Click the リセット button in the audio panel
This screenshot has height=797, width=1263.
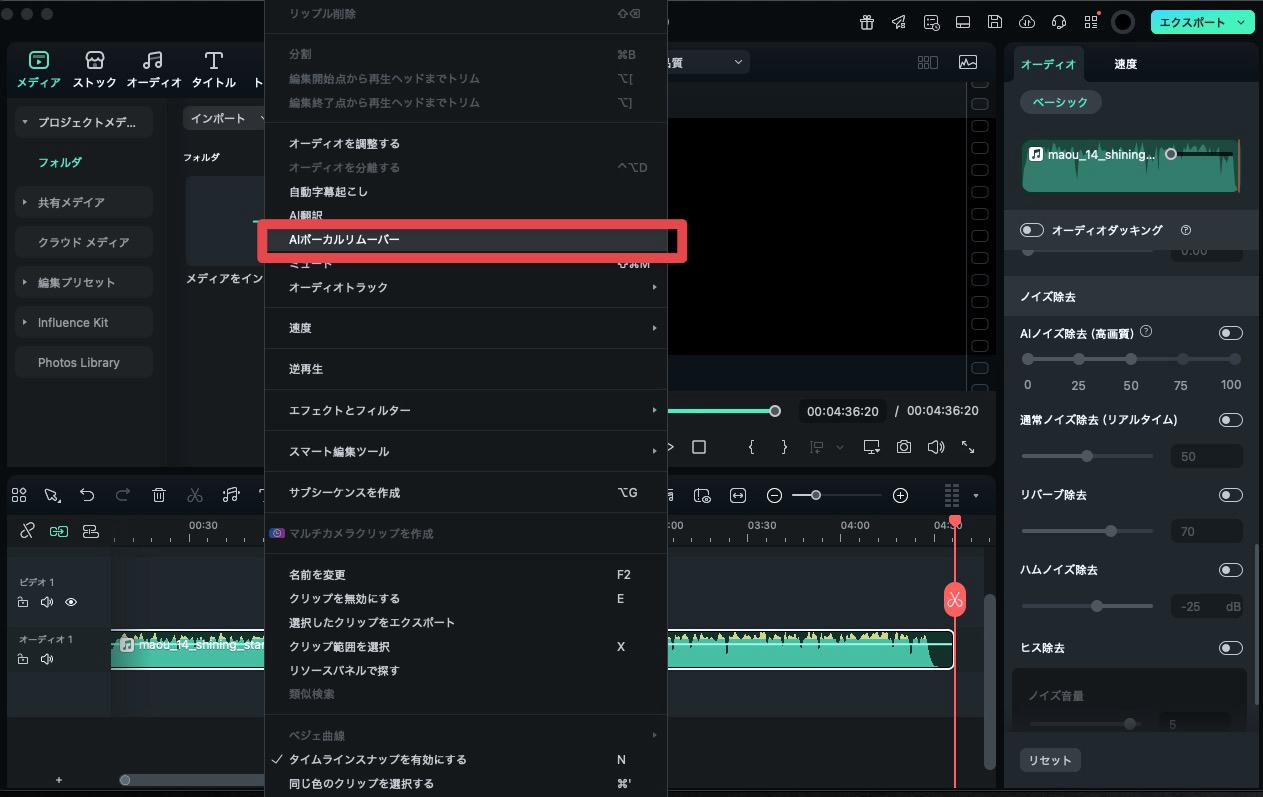point(1050,759)
